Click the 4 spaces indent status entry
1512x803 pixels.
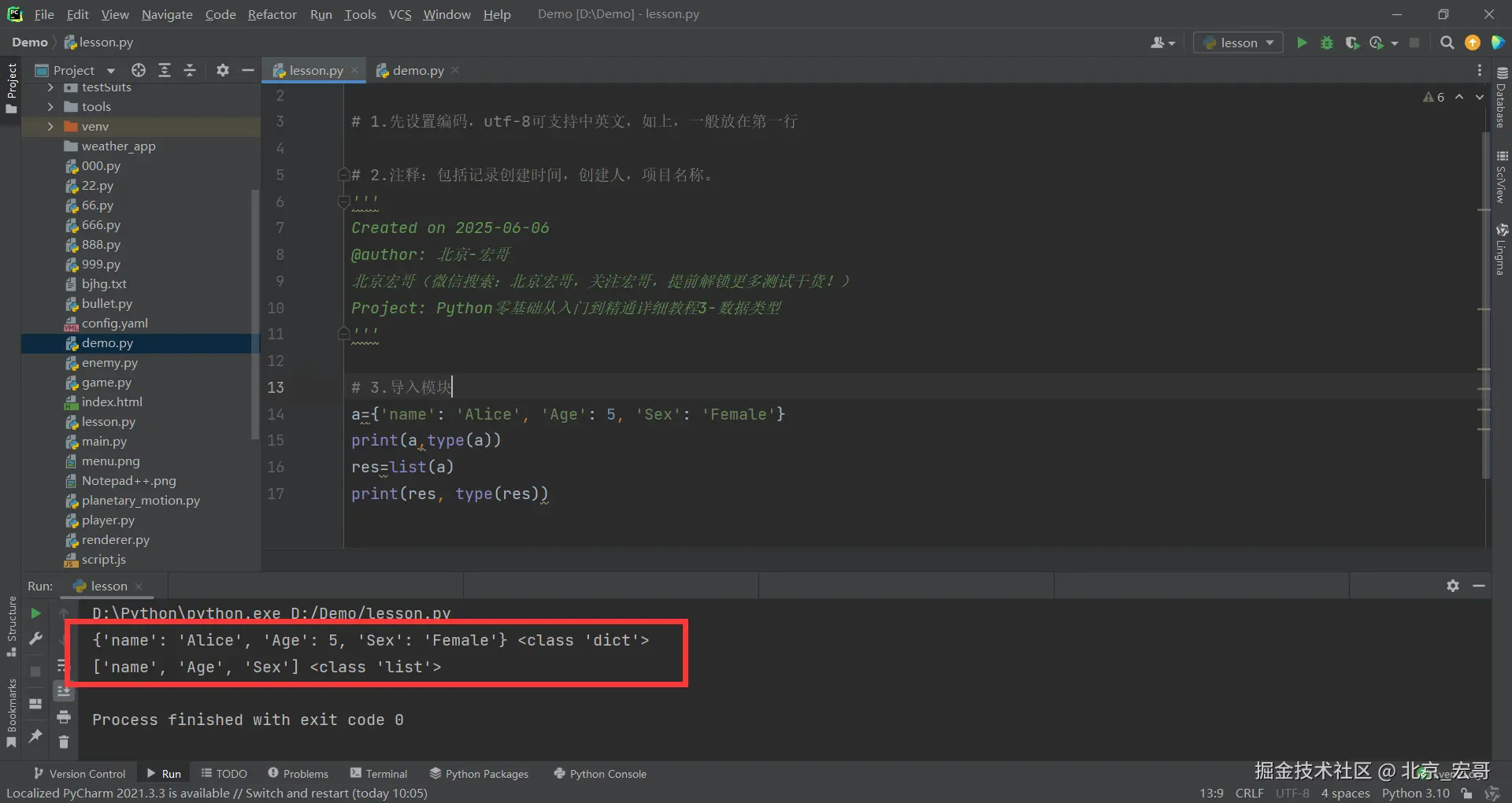(1345, 793)
